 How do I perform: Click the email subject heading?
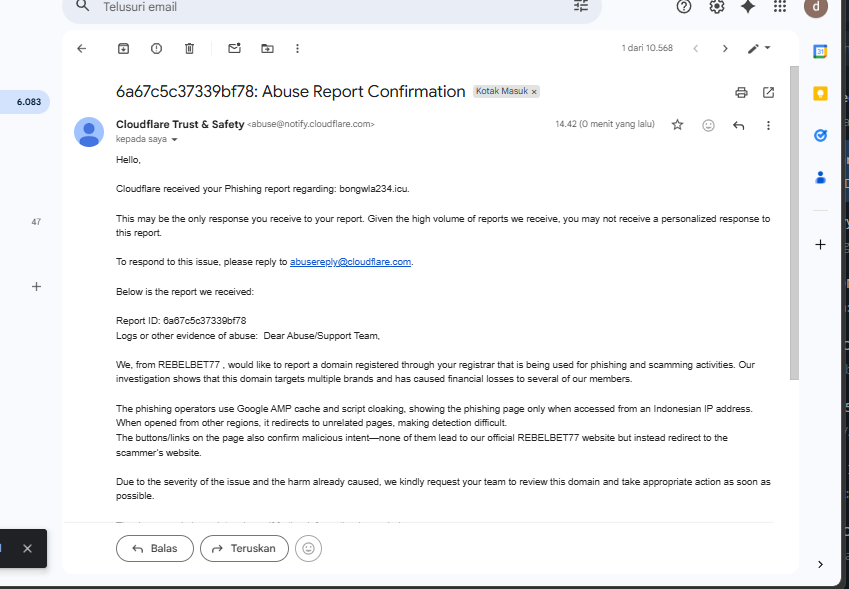pos(291,91)
